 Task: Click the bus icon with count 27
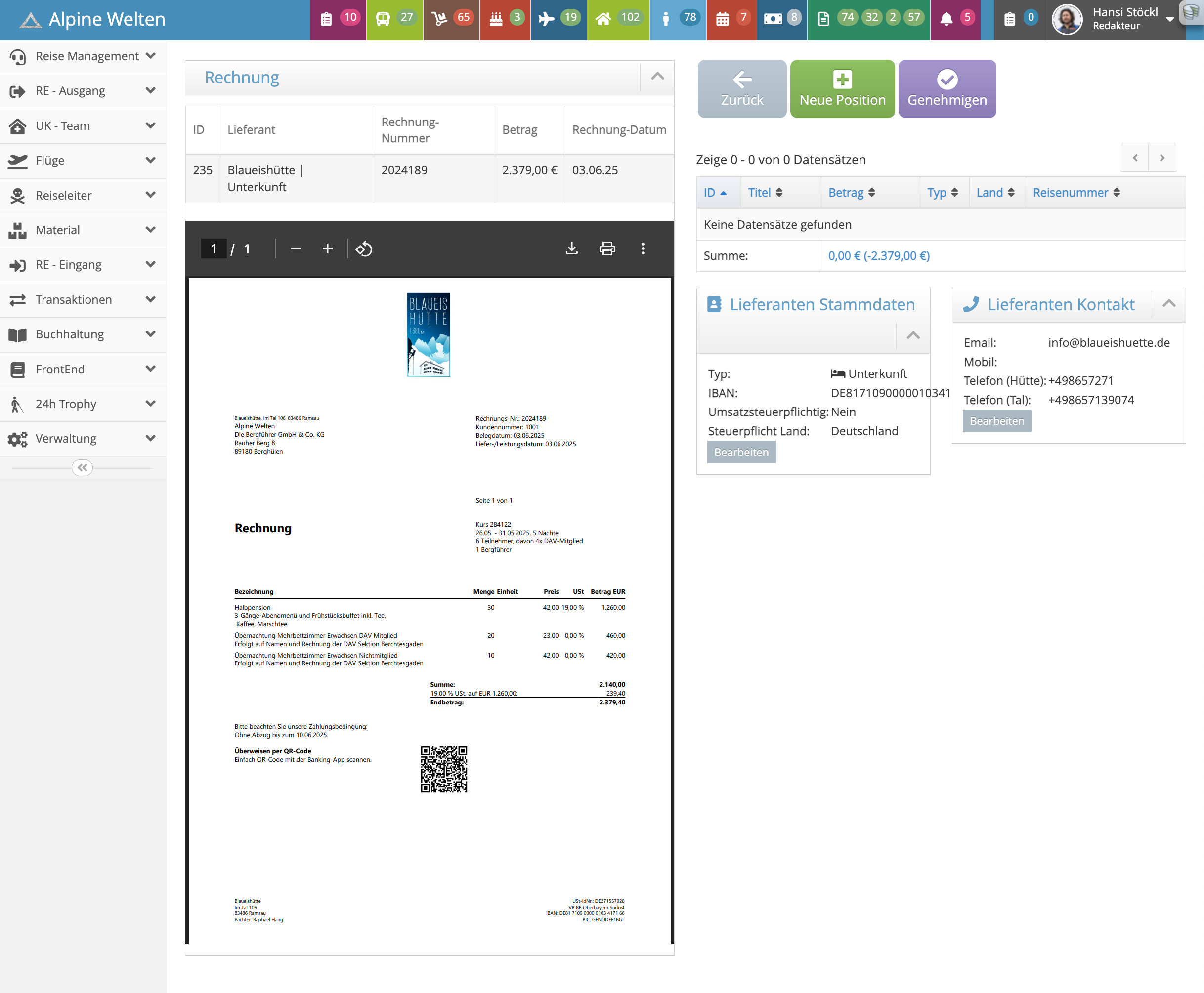click(x=383, y=19)
